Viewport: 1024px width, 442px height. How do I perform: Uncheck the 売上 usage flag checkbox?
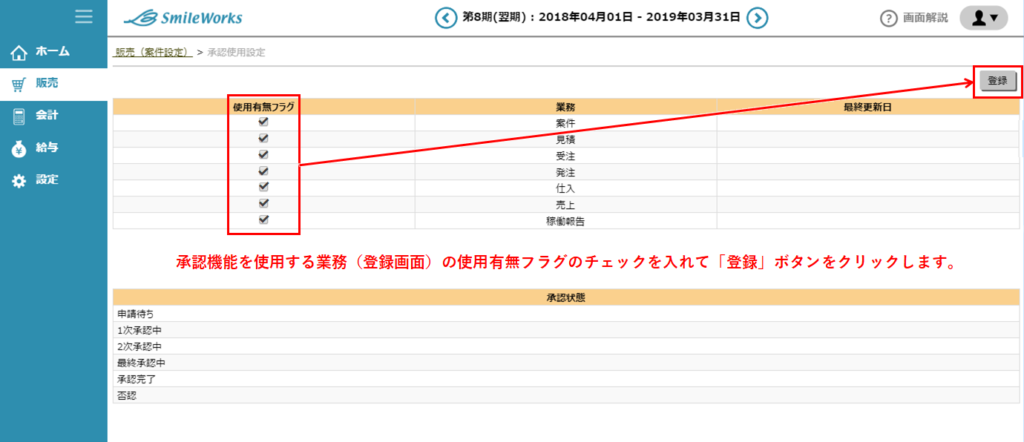click(264, 203)
